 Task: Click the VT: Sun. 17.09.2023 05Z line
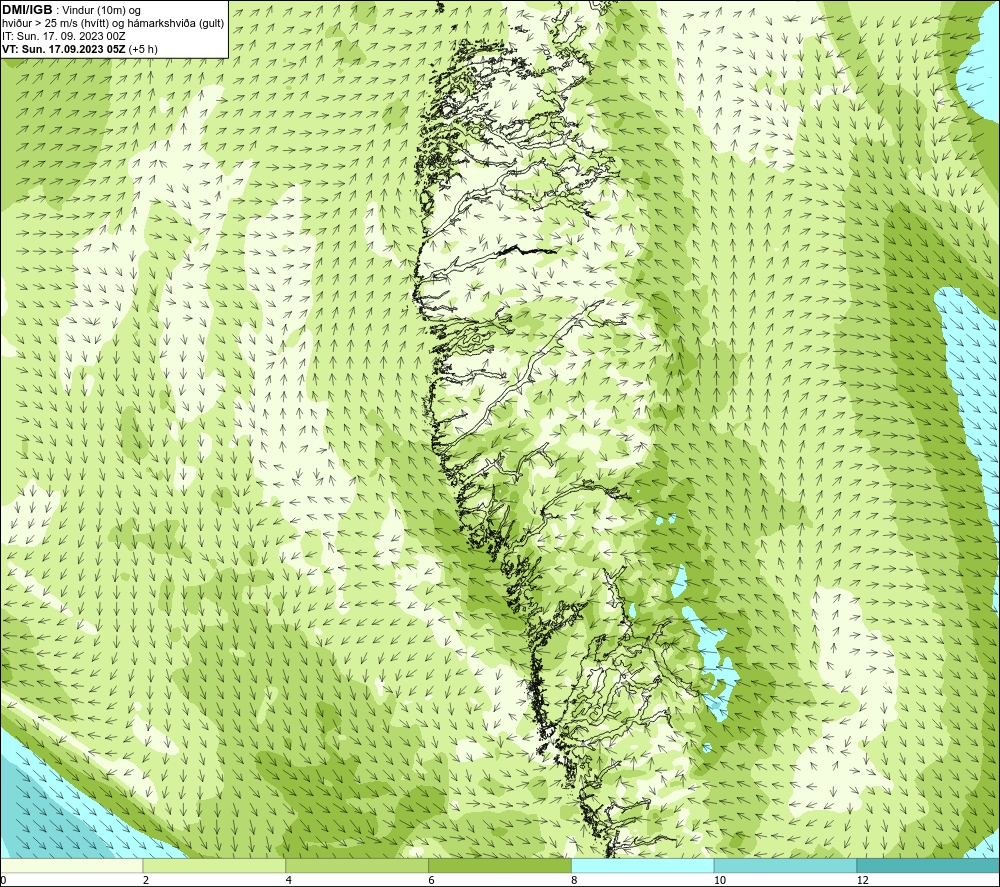point(80,49)
